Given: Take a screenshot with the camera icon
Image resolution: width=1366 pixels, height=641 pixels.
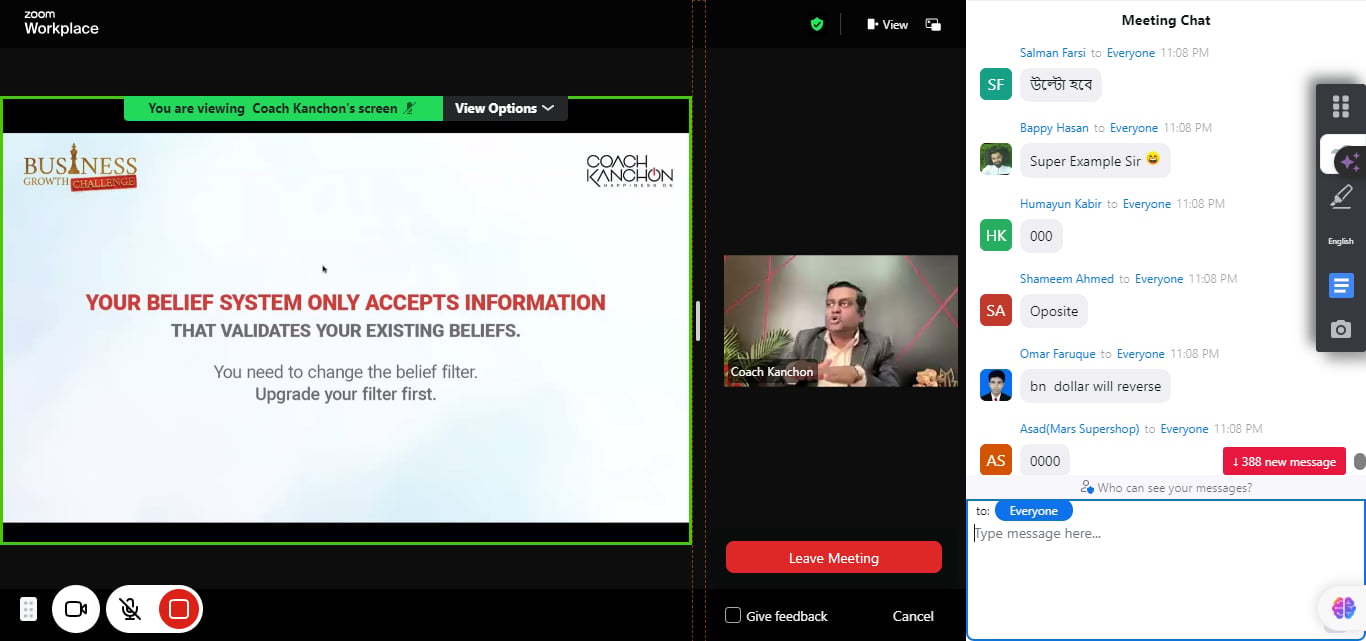Looking at the screenshot, I should click(1341, 329).
